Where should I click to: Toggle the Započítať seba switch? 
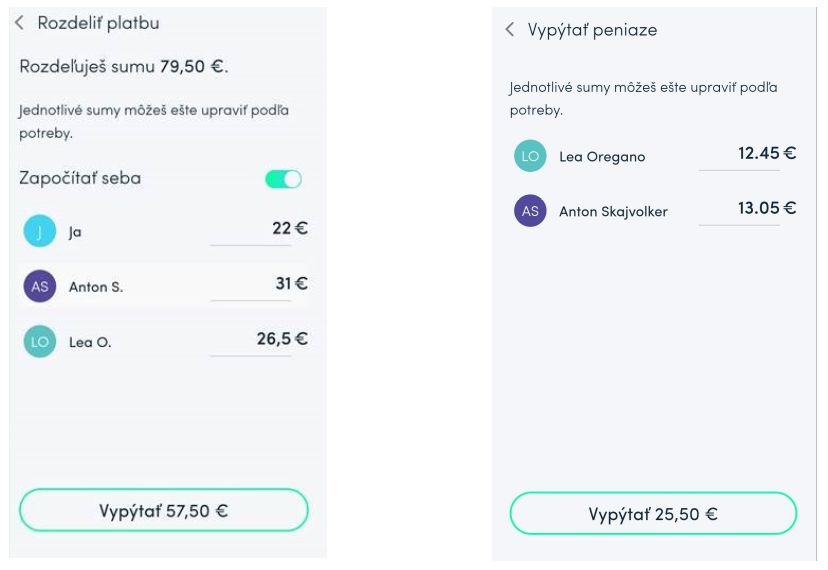[x=283, y=179]
